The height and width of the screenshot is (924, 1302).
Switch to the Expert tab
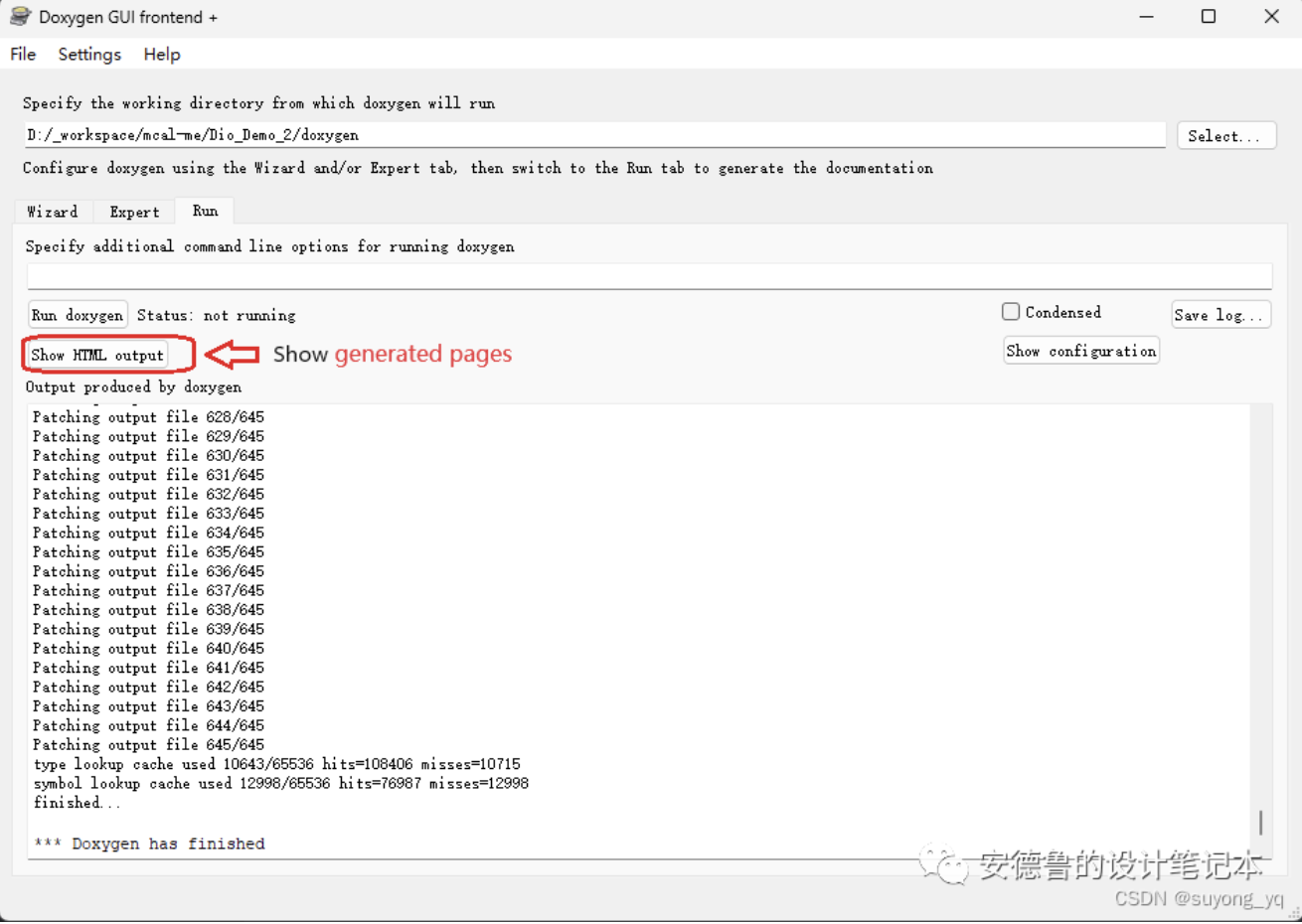pos(134,212)
